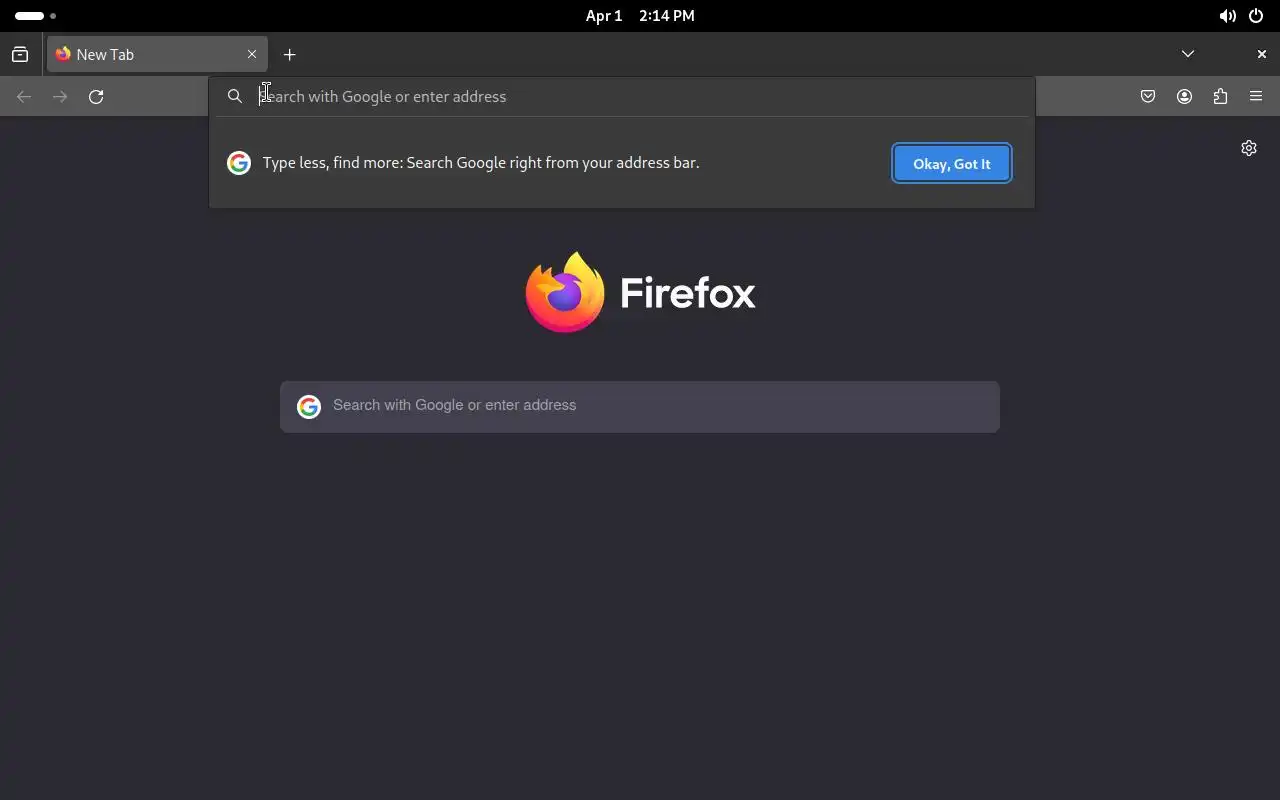The image size is (1280, 800).
Task: Expand the list all tabs chevron
Action: [1188, 54]
